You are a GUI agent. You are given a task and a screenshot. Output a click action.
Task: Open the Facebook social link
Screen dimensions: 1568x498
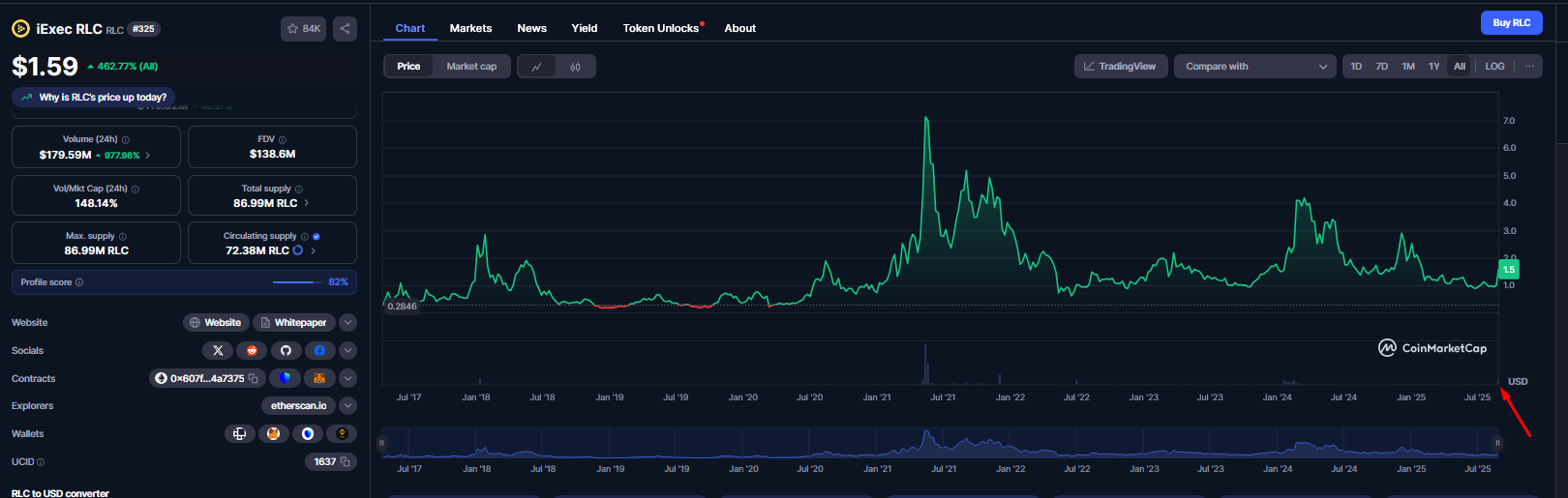(319, 350)
